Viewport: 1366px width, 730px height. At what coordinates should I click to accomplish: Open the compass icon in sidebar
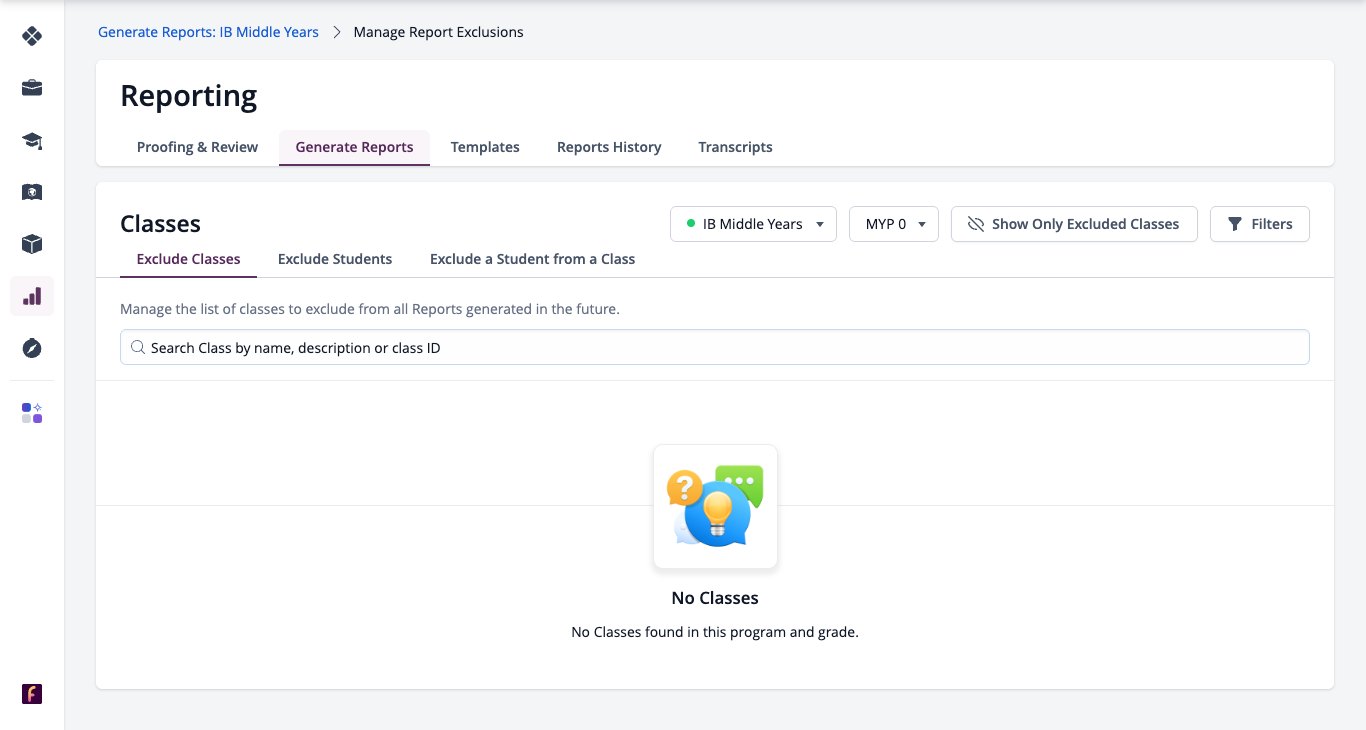pyautogui.click(x=32, y=348)
